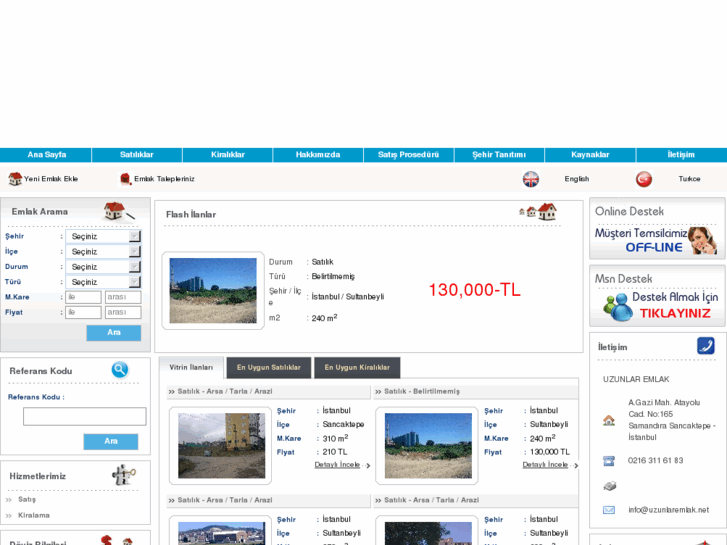Open the Hakkımızda page
This screenshot has height=545, width=727.
[318, 155]
